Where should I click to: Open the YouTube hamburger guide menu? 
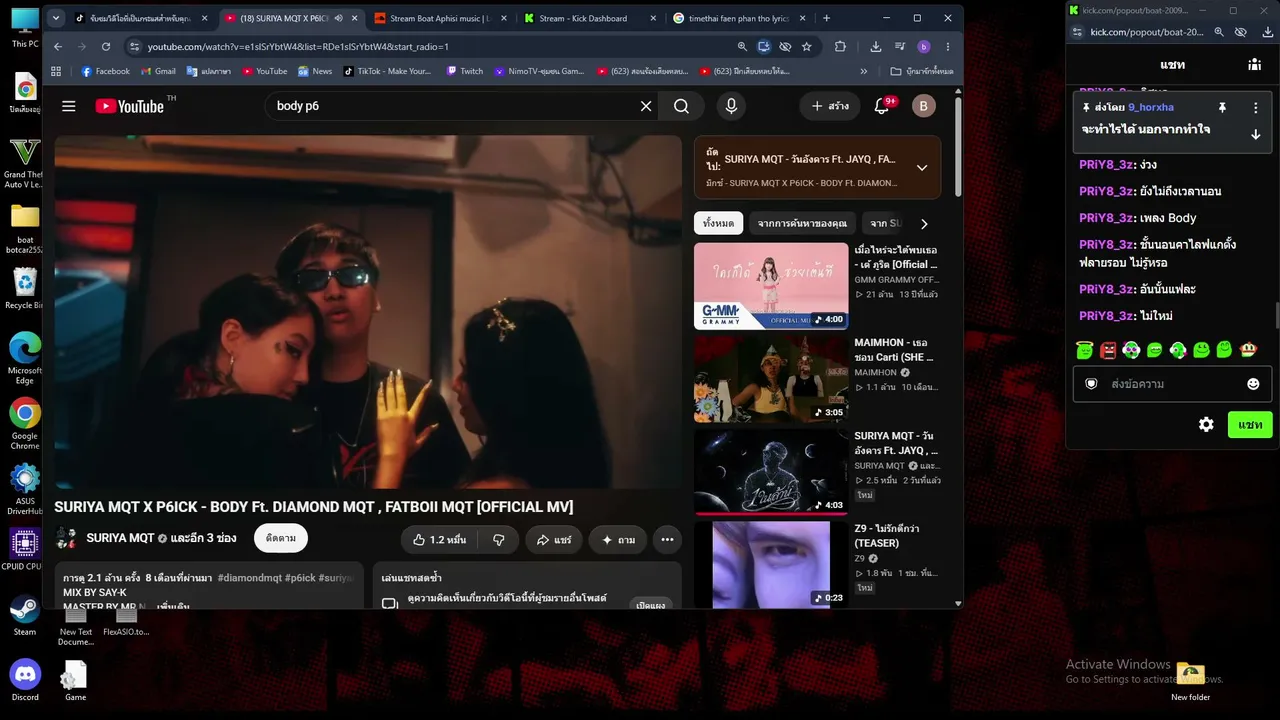pos(69,106)
